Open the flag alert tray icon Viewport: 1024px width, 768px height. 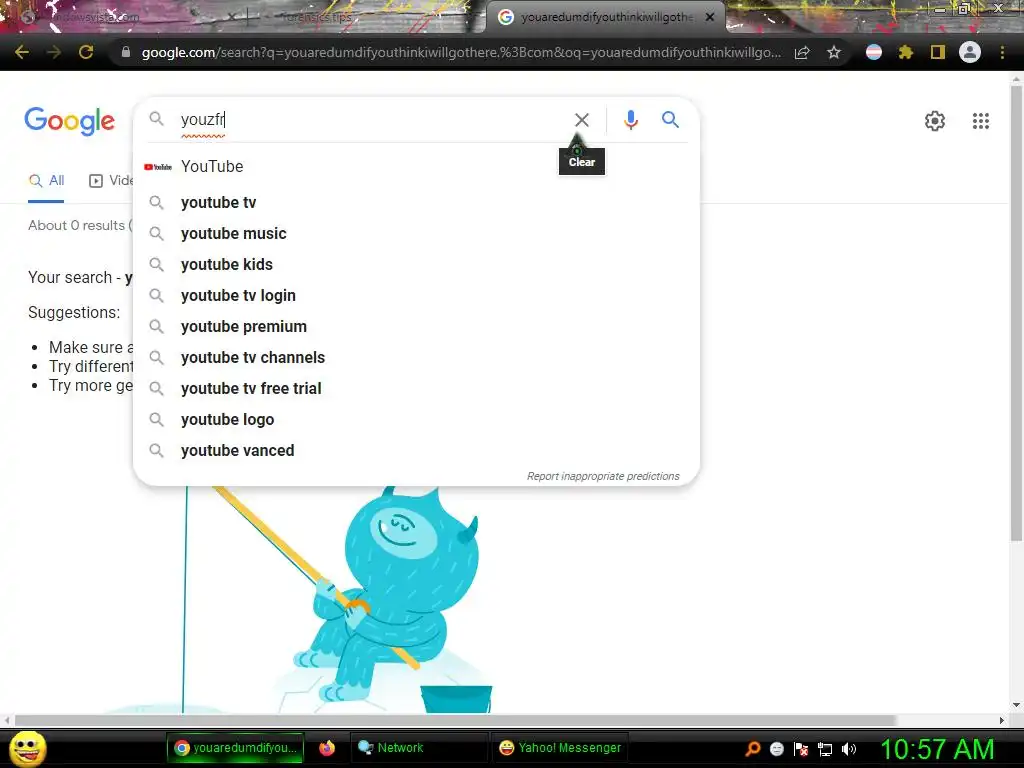pos(801,749)
